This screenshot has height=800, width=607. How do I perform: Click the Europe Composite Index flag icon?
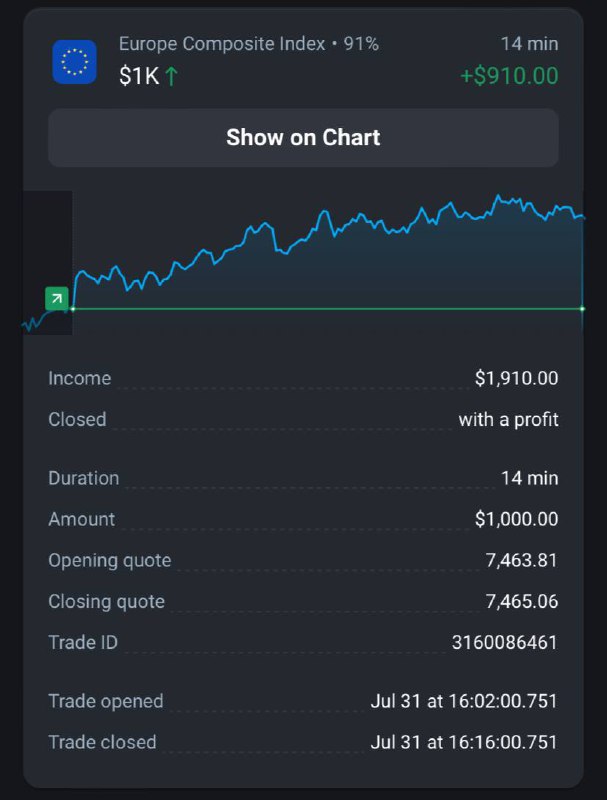74,61
